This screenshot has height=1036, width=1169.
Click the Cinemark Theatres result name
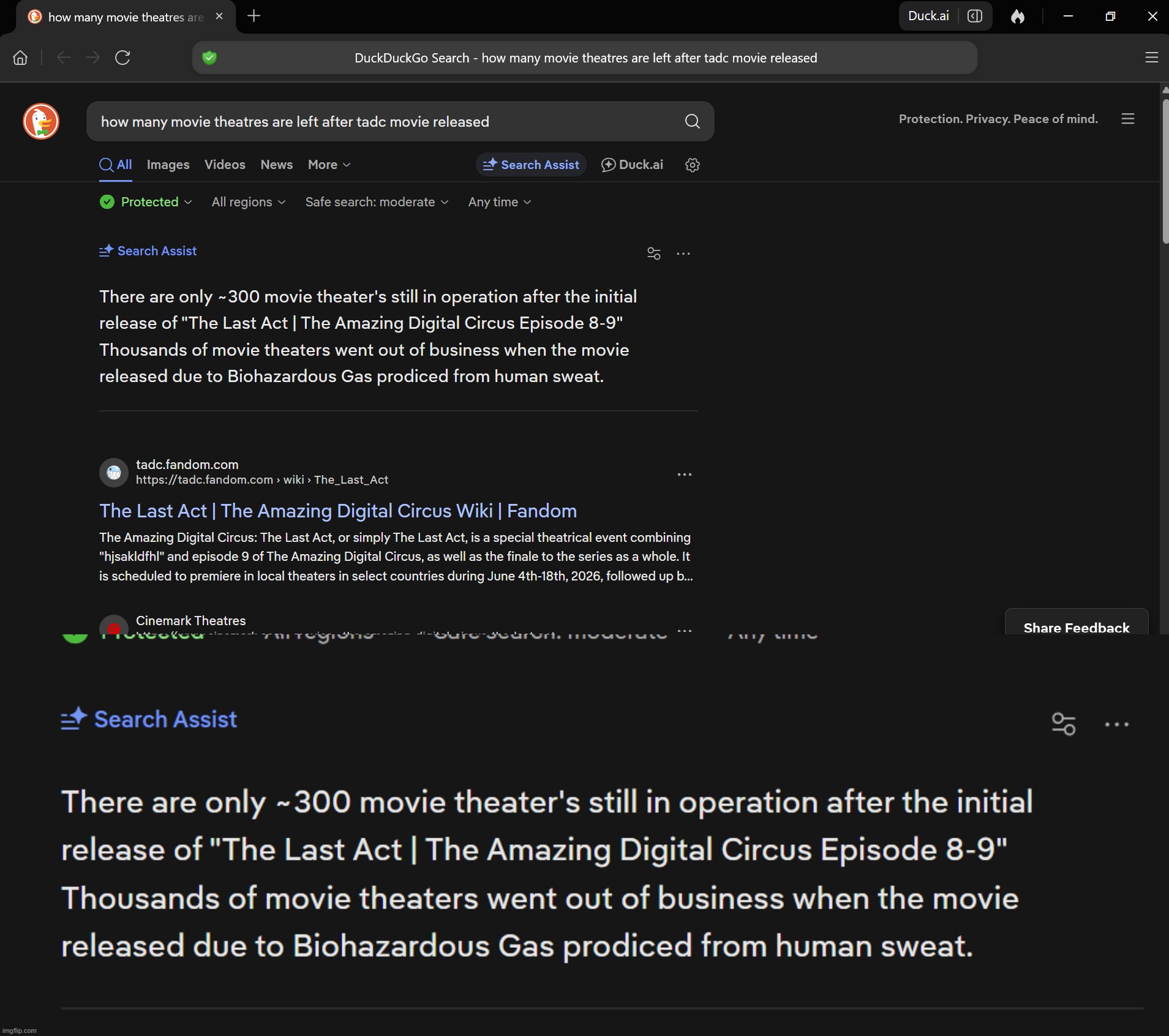190,621
